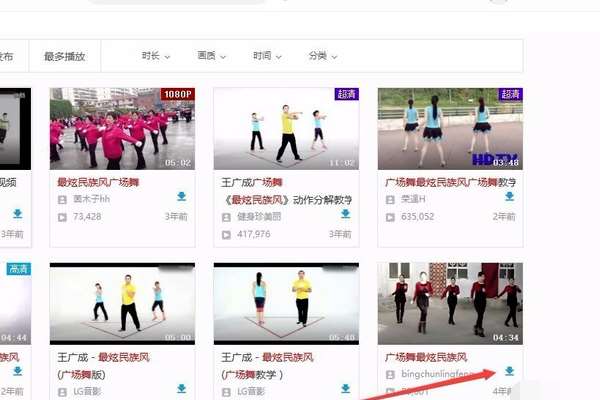Click the 635,052 play count
This screenshot has width=600, height=400.
417,217
